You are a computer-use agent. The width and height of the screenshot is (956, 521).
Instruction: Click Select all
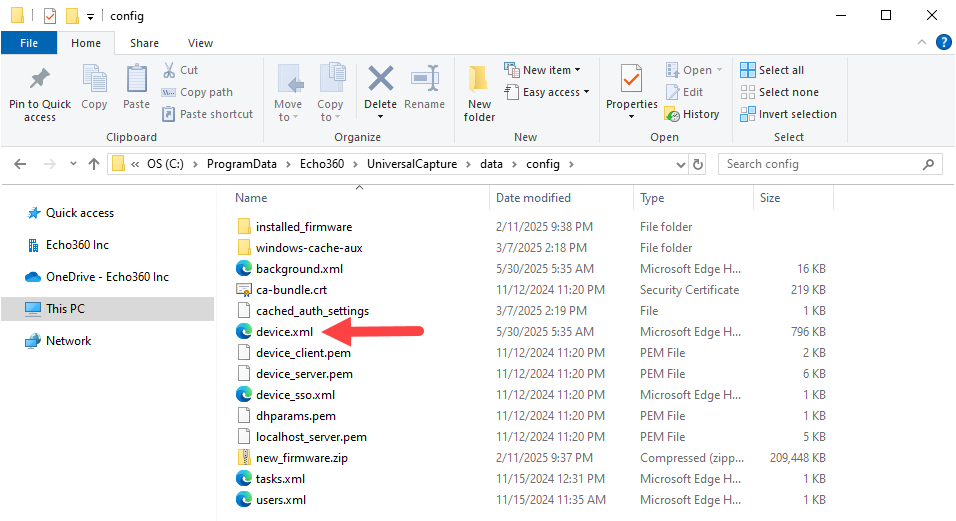pos(772,70)
